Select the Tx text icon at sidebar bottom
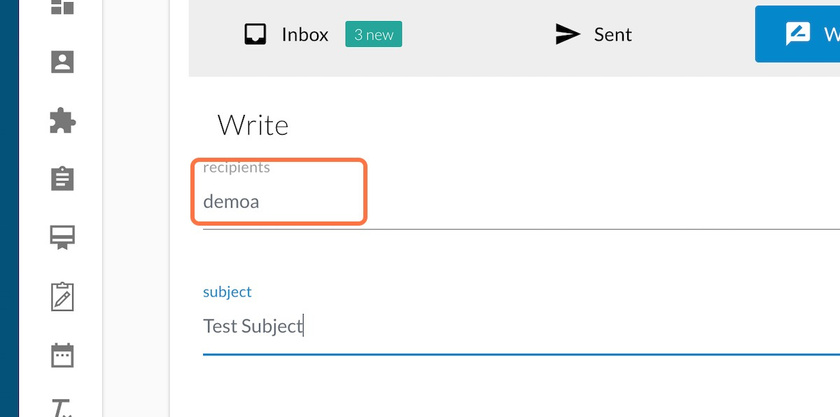The image size is (840, 417). click(x=63, y=409)
